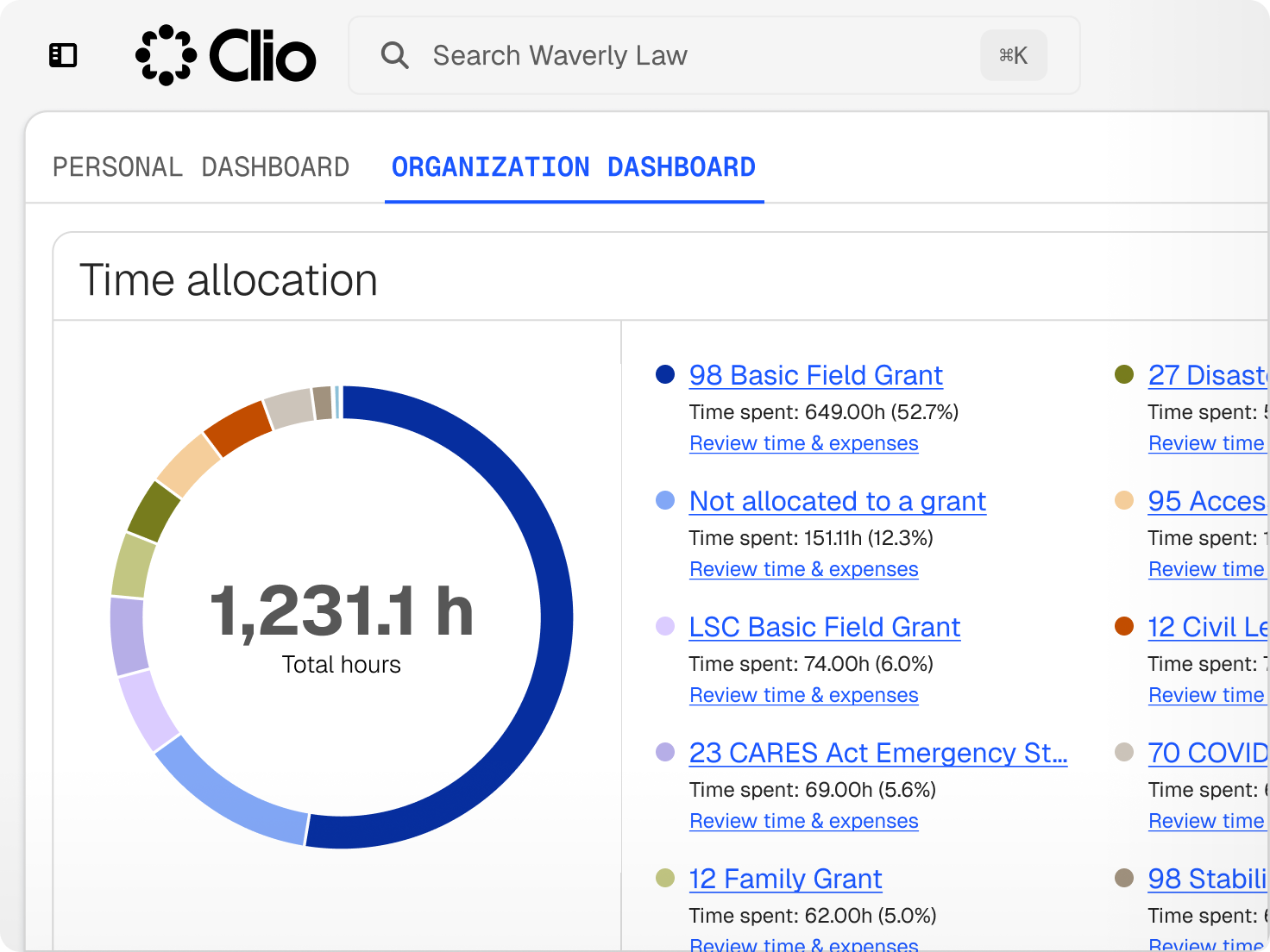1270x952 pixels.
Task: Click orange dot beside 12 Civil Le
Action: click(1124, 626)
